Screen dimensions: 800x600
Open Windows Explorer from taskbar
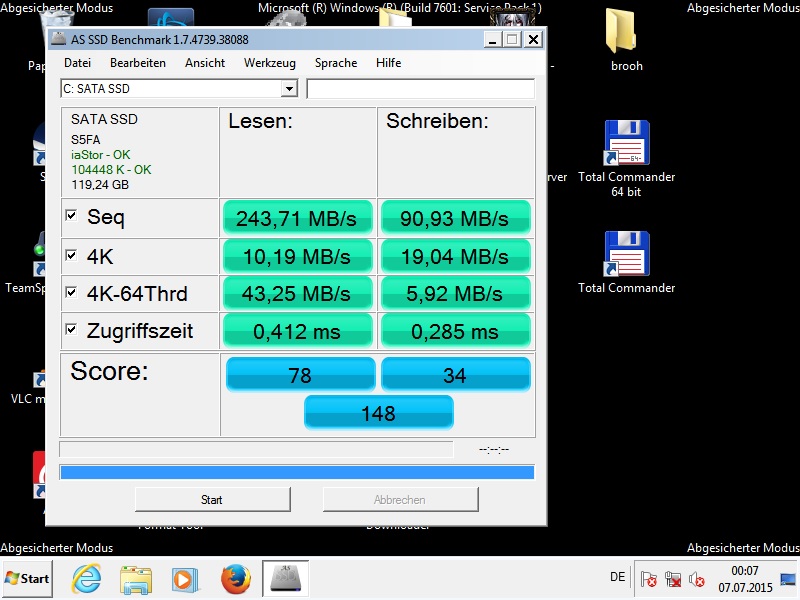(x=136, y=579)
